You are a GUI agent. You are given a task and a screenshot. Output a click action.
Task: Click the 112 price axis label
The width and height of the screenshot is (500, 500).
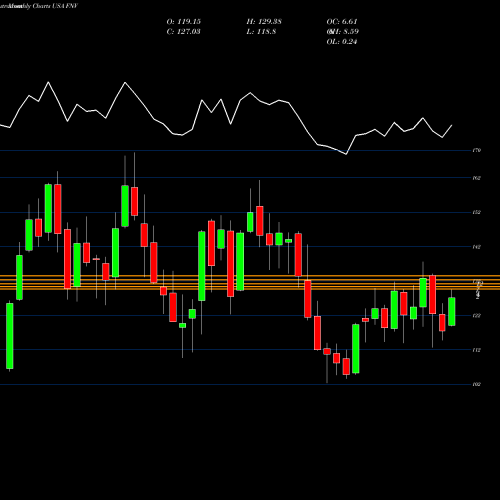tap(477, 350)
